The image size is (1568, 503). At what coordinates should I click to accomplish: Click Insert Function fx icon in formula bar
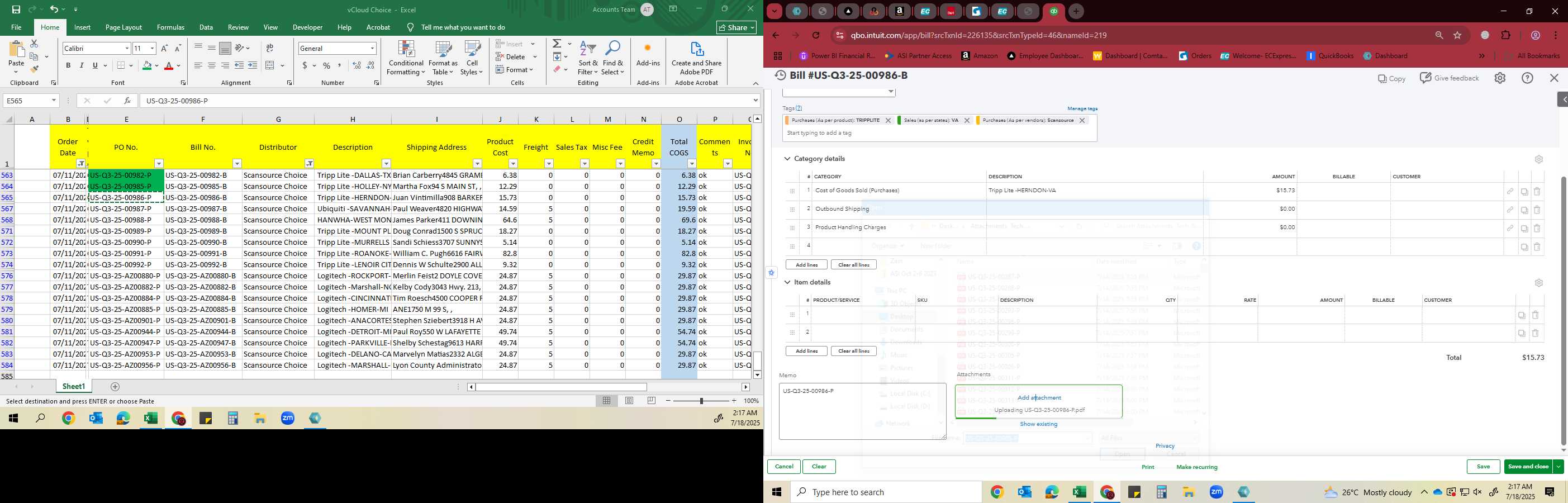tap(127, 101)
